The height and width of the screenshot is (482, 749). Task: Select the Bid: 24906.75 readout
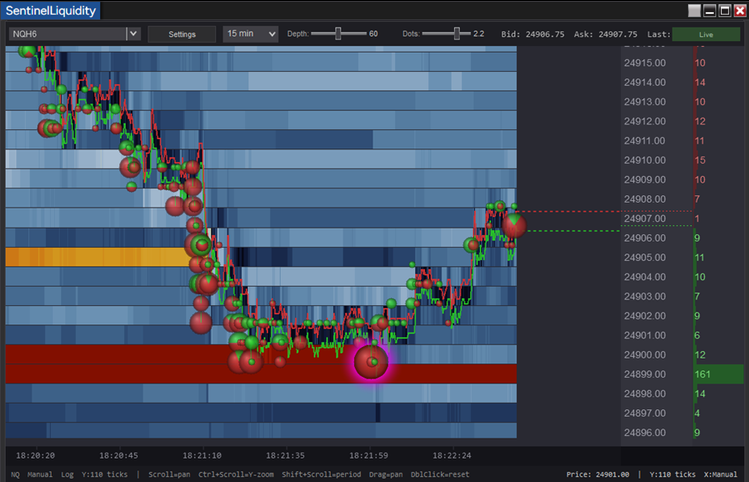pyautogui.click(x=533, y=34)
